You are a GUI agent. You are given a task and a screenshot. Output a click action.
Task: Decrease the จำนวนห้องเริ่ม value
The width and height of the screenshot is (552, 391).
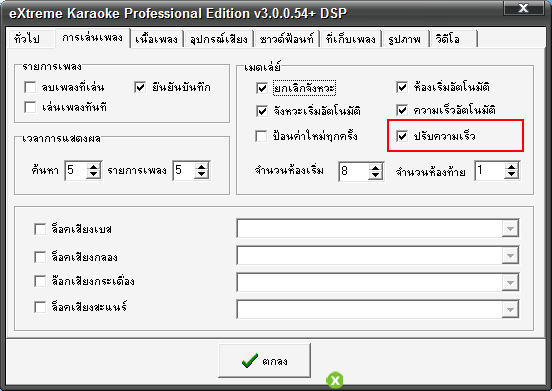376,176
